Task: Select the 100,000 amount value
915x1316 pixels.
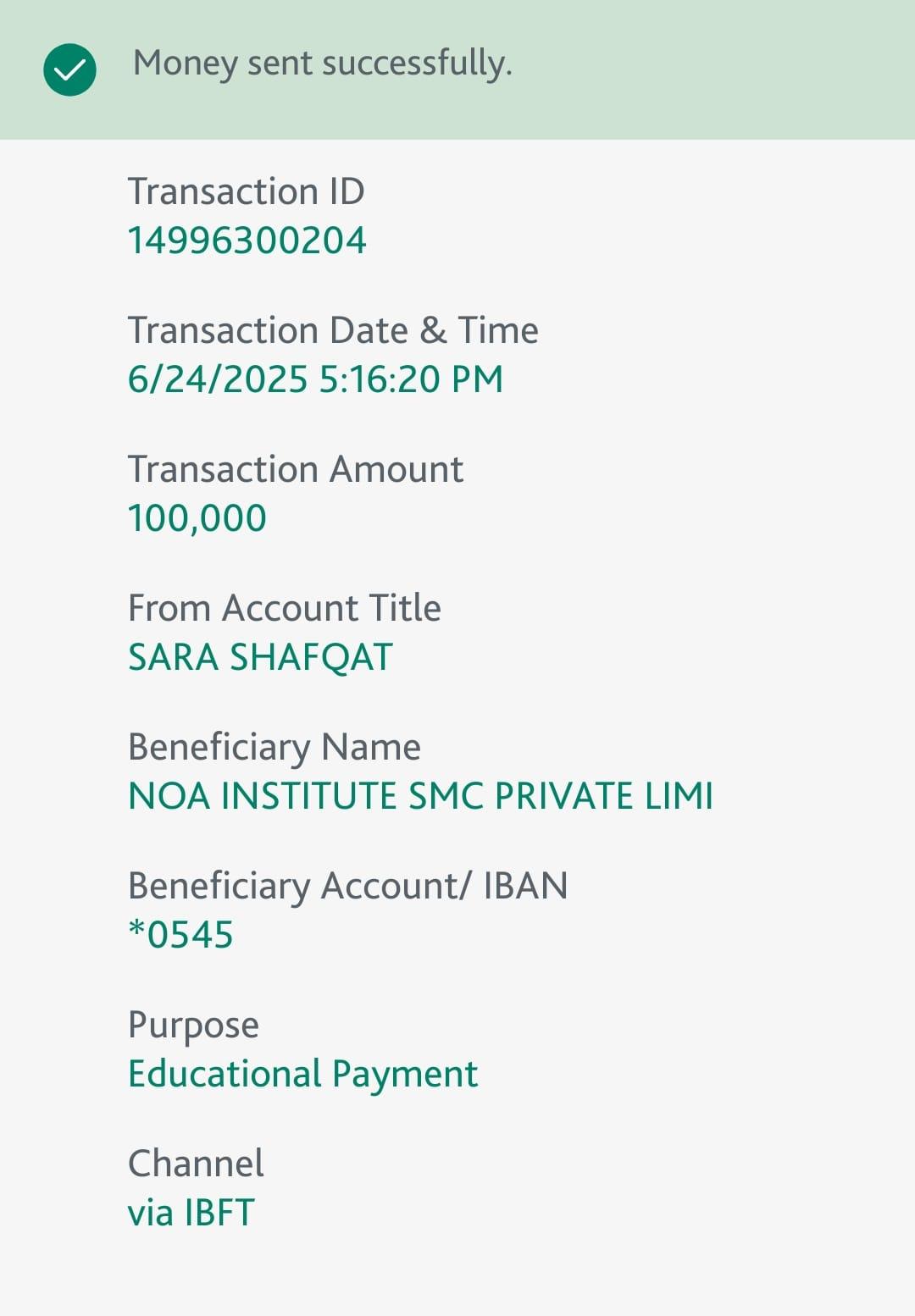Action: [x=197, y=518]
